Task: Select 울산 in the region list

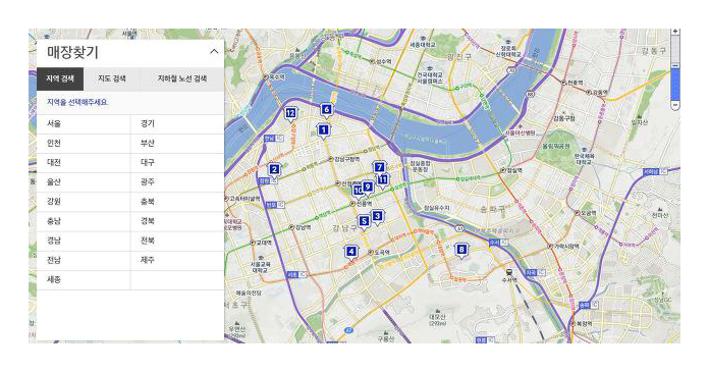Action: point(83,182)
